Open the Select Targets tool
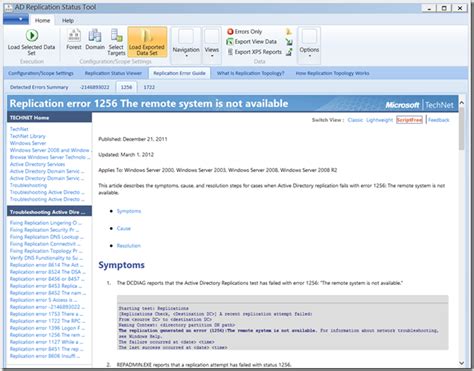This screenshot has height=371, width=474. (116, 42)
